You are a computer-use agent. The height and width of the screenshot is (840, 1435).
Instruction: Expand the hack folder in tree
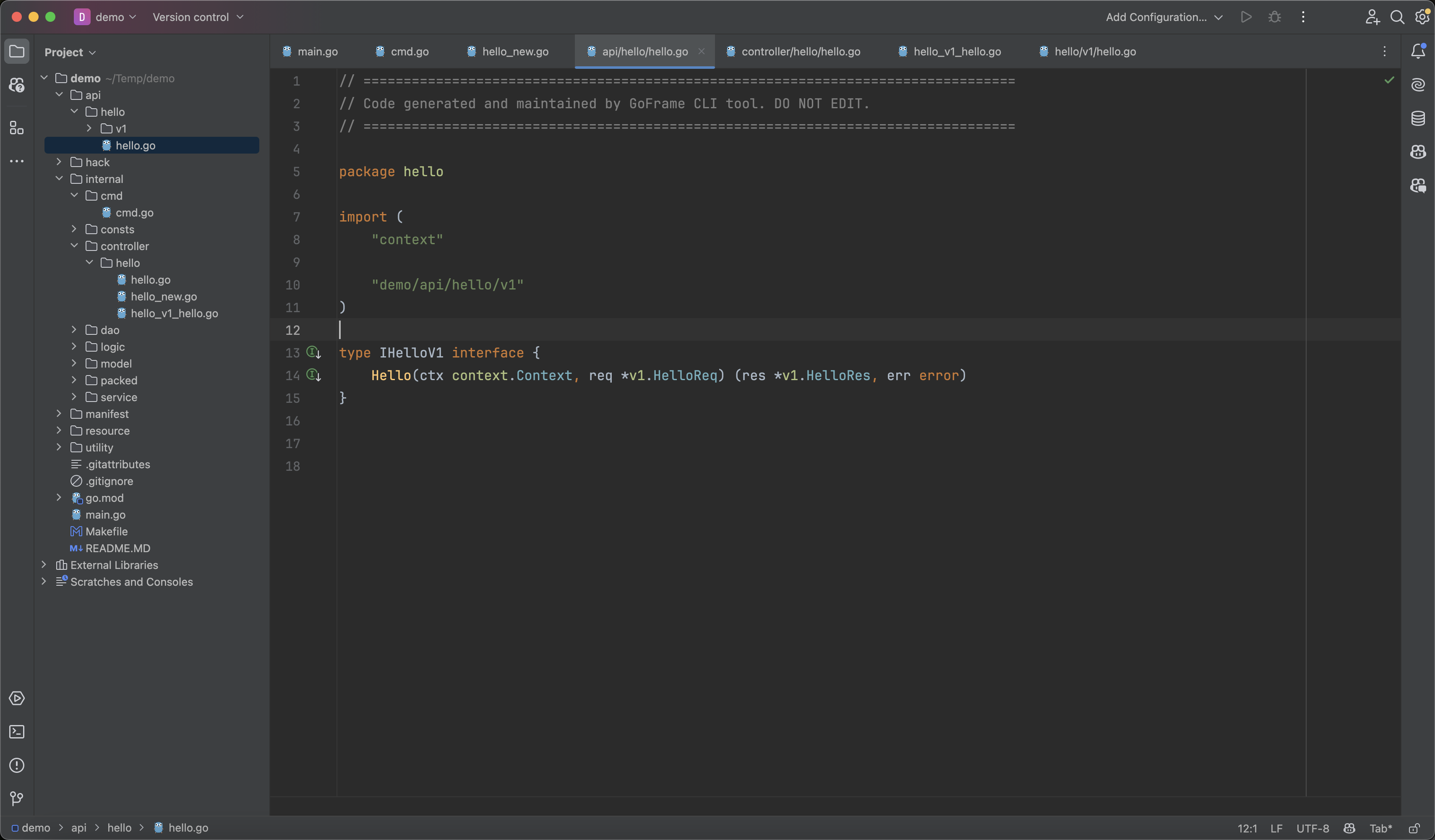[59, 162]
